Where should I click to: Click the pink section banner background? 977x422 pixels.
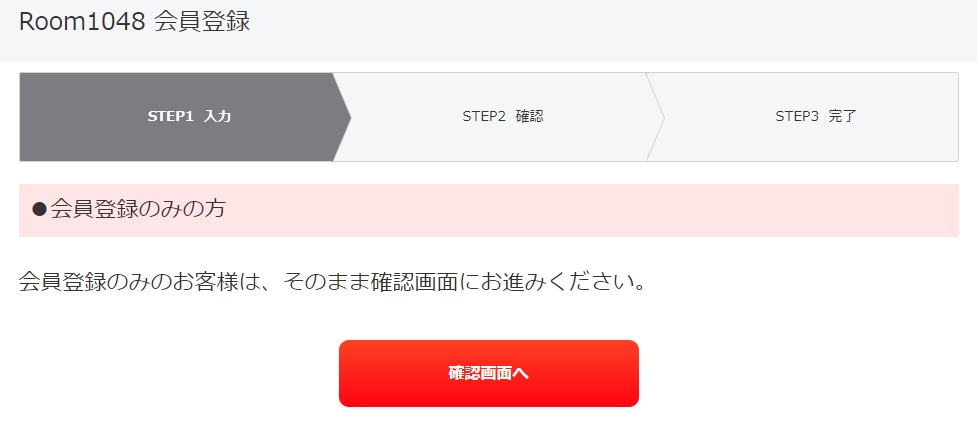point(488,210)
